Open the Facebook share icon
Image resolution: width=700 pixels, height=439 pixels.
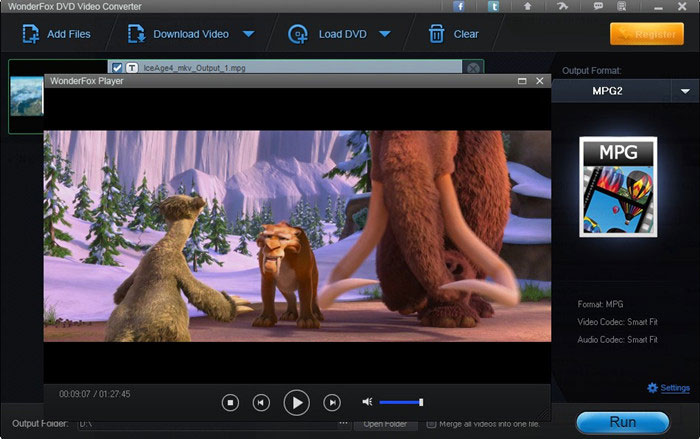coord(458,6)
